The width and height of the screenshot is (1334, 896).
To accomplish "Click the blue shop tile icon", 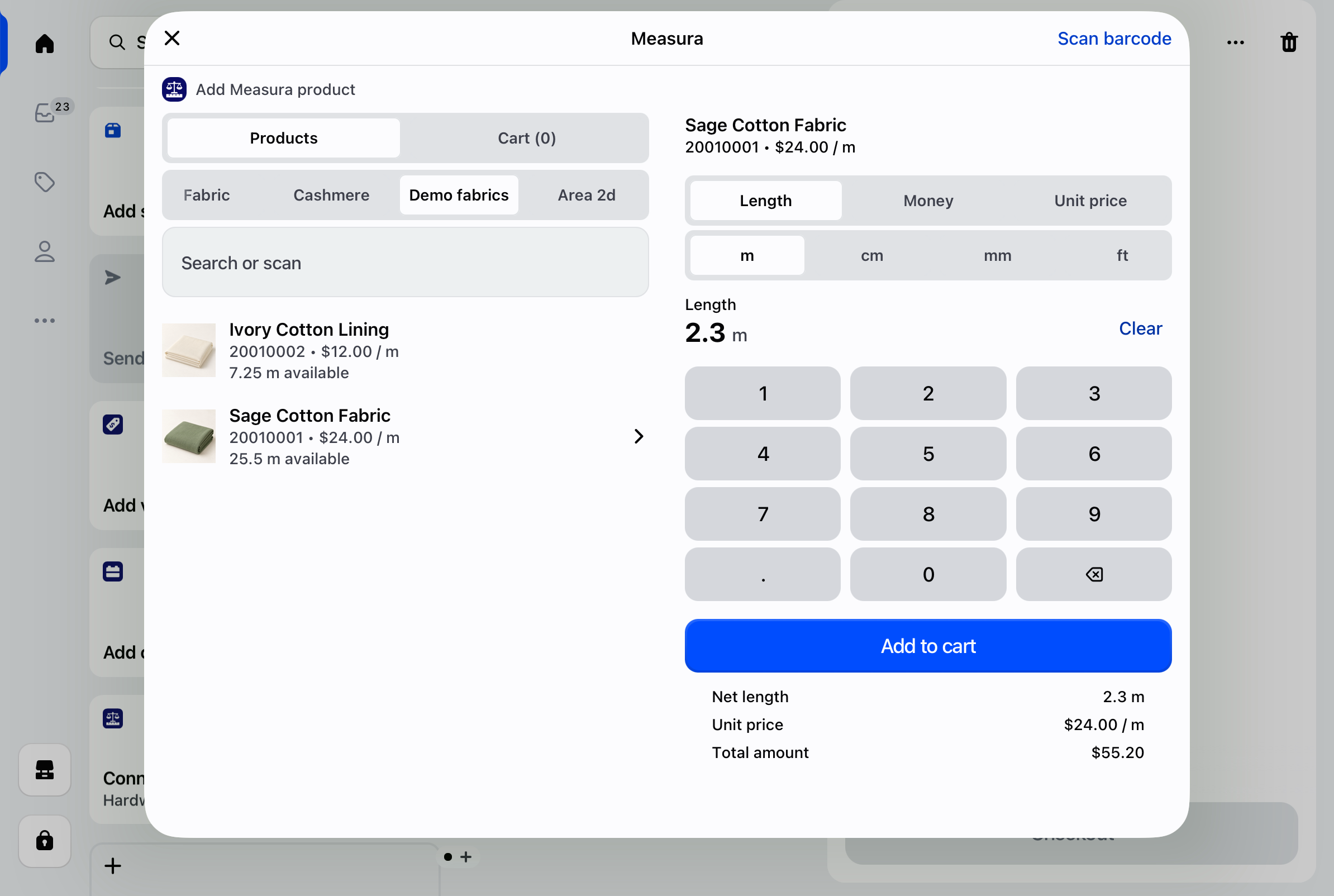I will [112, 130].
